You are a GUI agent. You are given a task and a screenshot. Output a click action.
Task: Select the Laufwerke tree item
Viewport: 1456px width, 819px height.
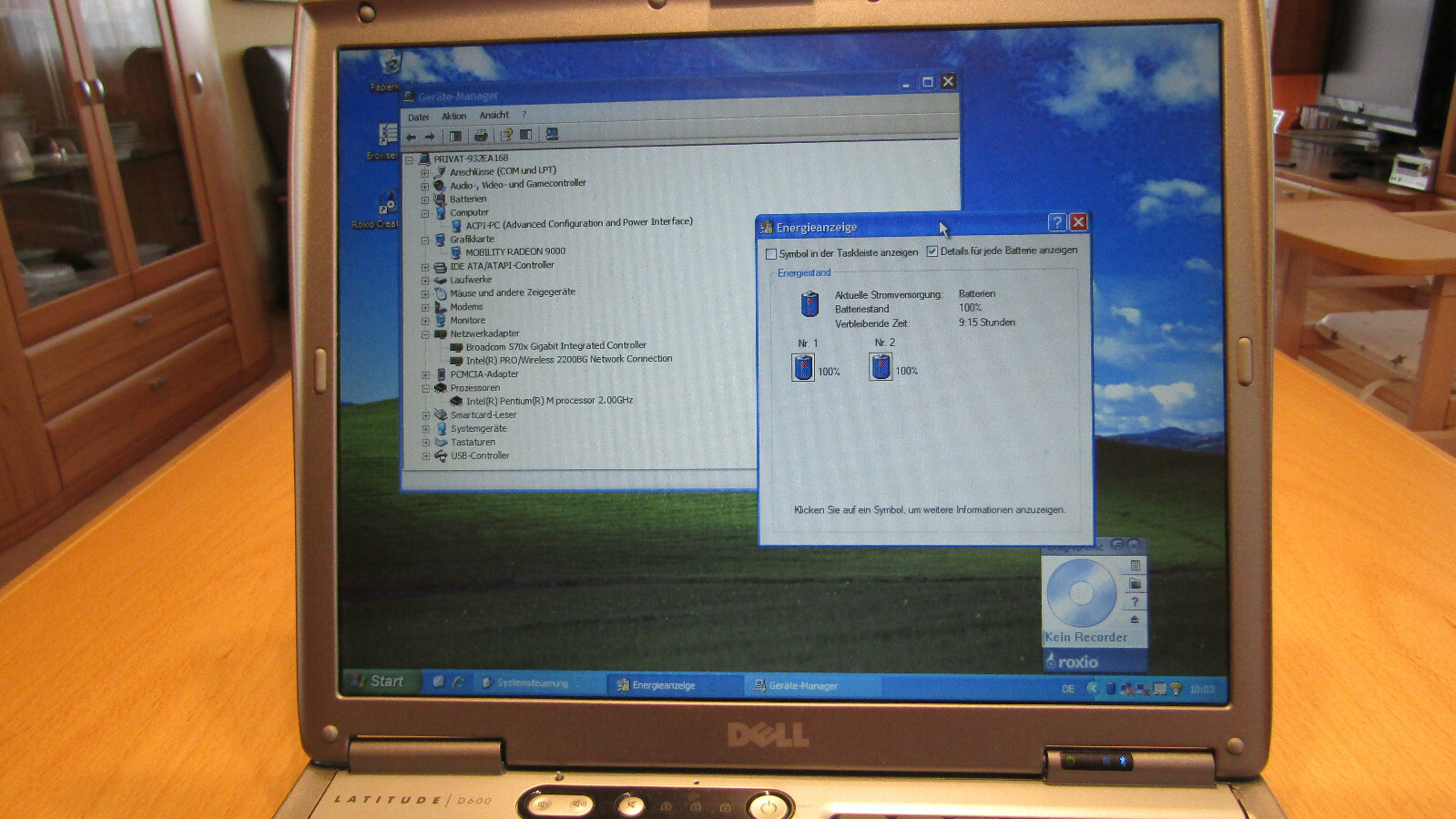click(471, 281)
